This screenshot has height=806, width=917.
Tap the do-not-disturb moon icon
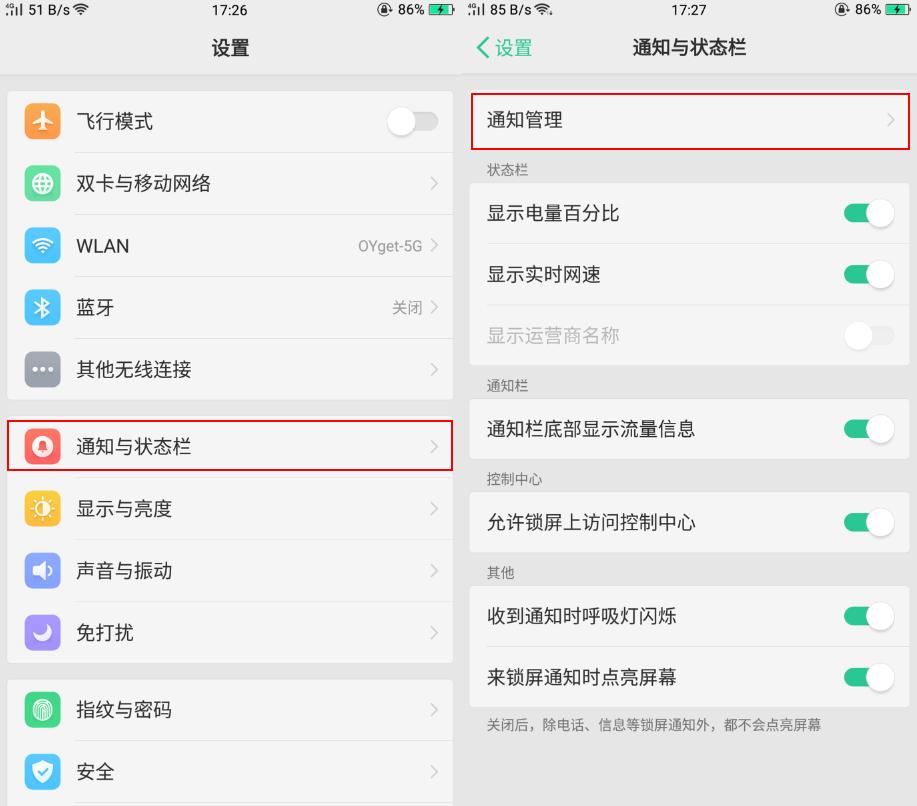[x=42, y=633]
